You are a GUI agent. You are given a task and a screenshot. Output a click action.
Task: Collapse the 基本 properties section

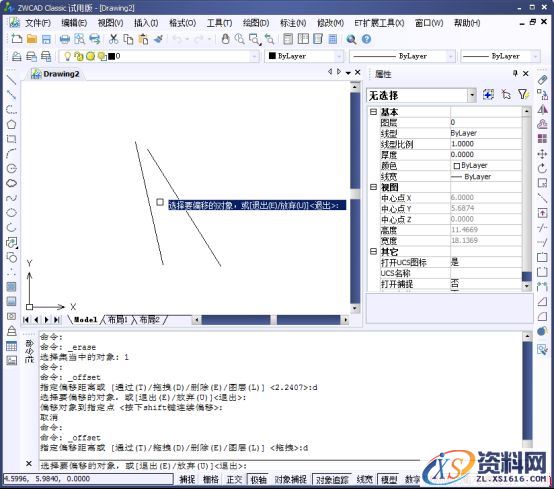373,112
